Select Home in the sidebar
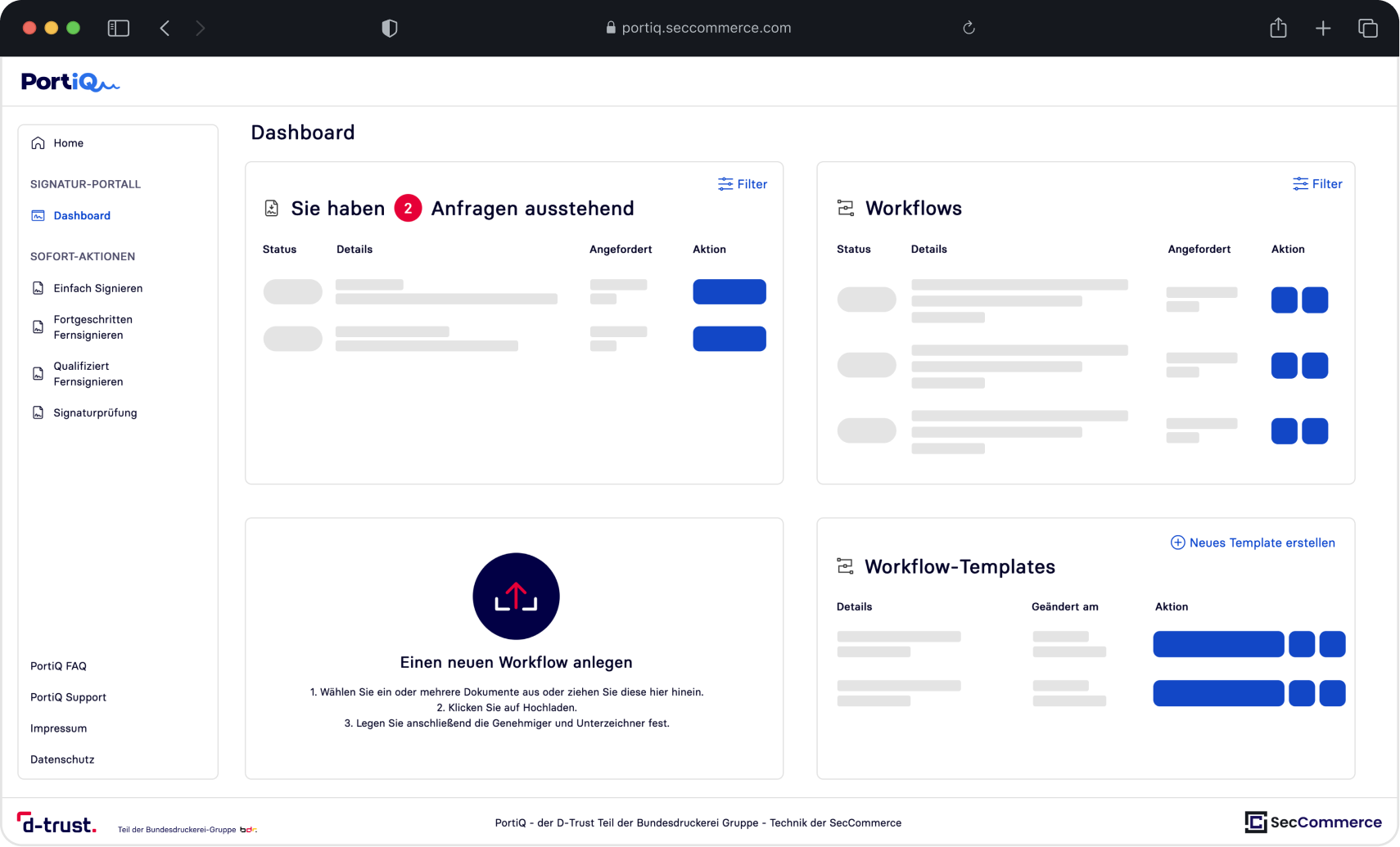 pos(68,143)
